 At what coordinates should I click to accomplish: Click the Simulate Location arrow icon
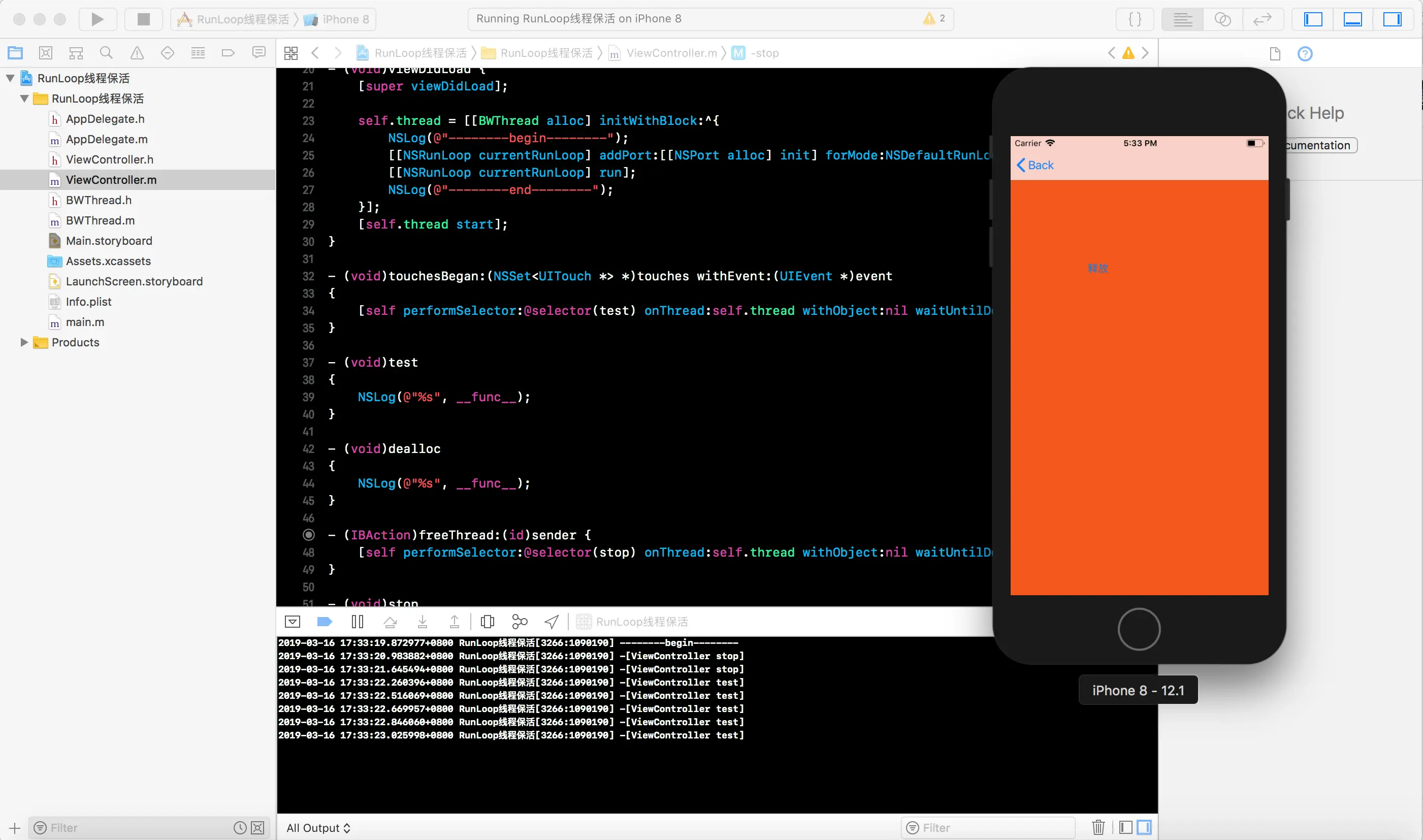tap(552, 622)
